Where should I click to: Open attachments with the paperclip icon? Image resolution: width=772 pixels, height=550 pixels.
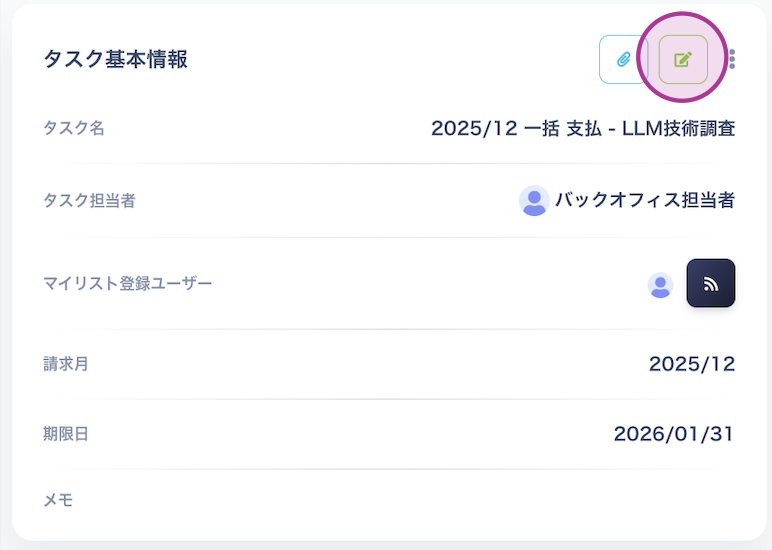tap(623, 60)
